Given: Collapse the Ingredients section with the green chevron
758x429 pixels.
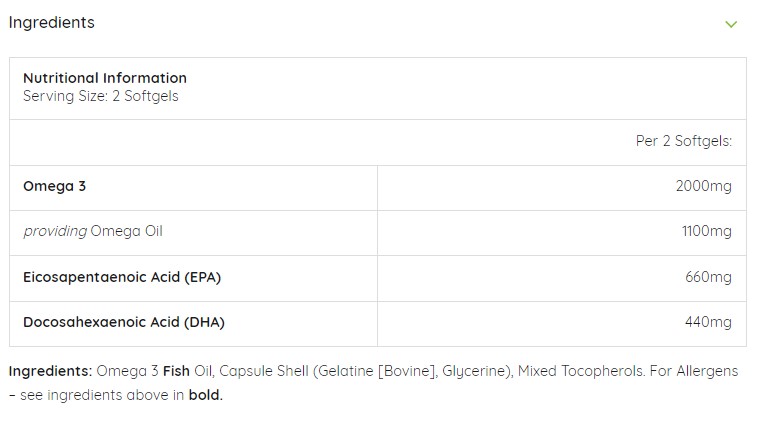Looking at the screenshot, I should pyautogui.click(x=731, y=24).
